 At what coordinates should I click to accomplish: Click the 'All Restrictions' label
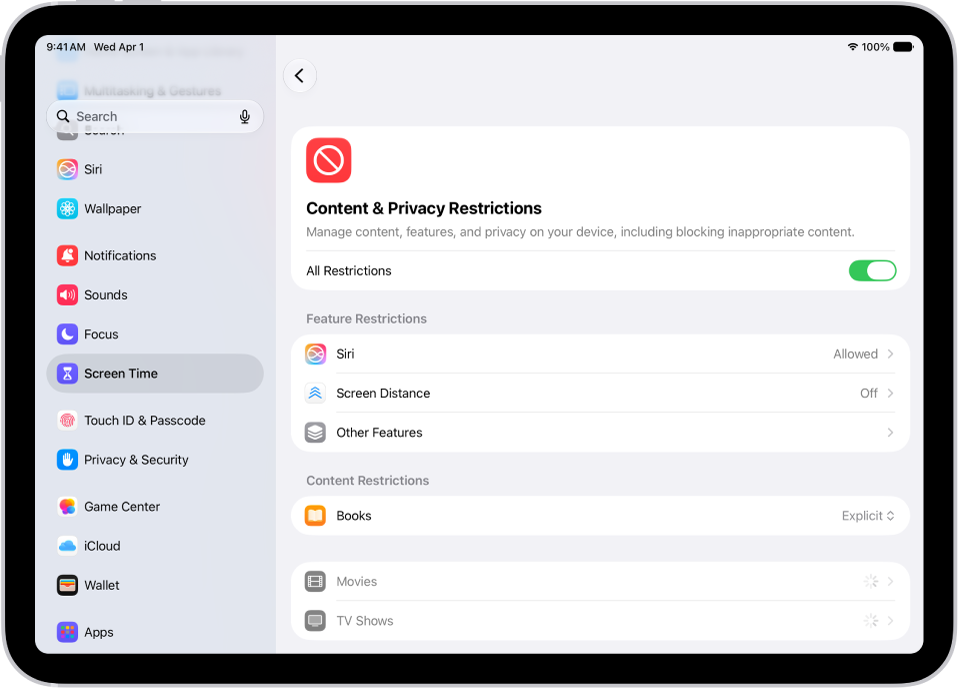click(x=349, y=271)
